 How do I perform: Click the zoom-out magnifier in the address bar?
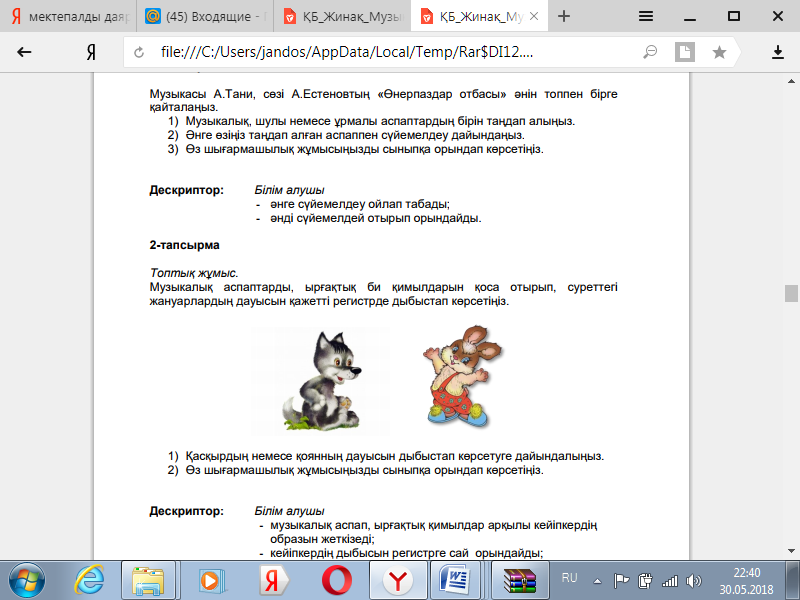pos(650,52)
